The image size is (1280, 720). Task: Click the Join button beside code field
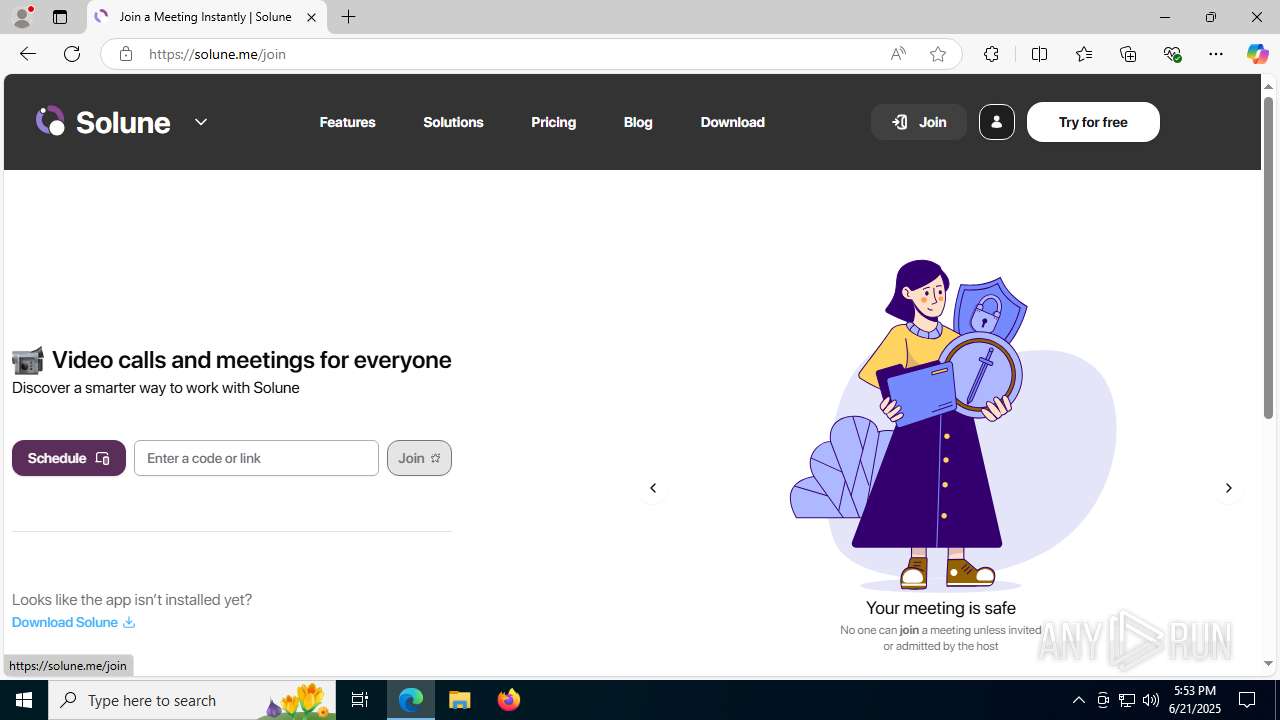419,458
